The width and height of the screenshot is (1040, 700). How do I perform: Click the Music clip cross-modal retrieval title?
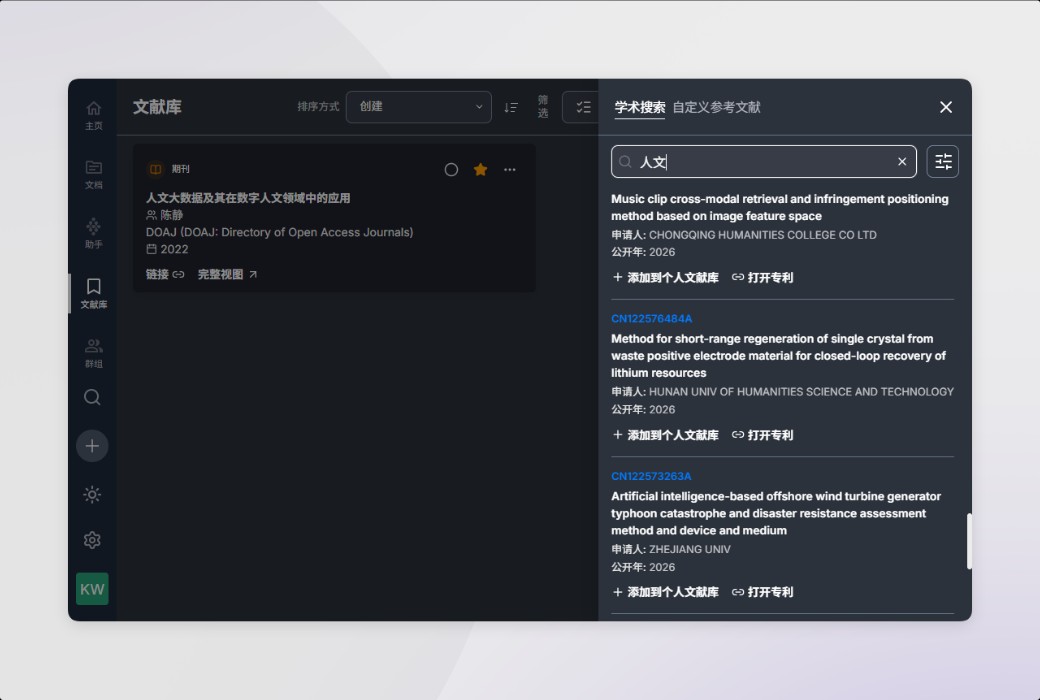tap(779, 207)
